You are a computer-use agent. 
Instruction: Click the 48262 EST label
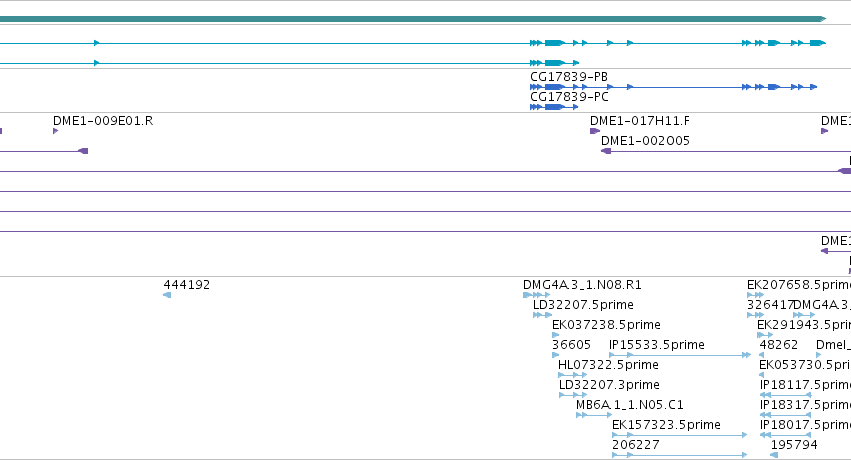(x=779, y=345)
